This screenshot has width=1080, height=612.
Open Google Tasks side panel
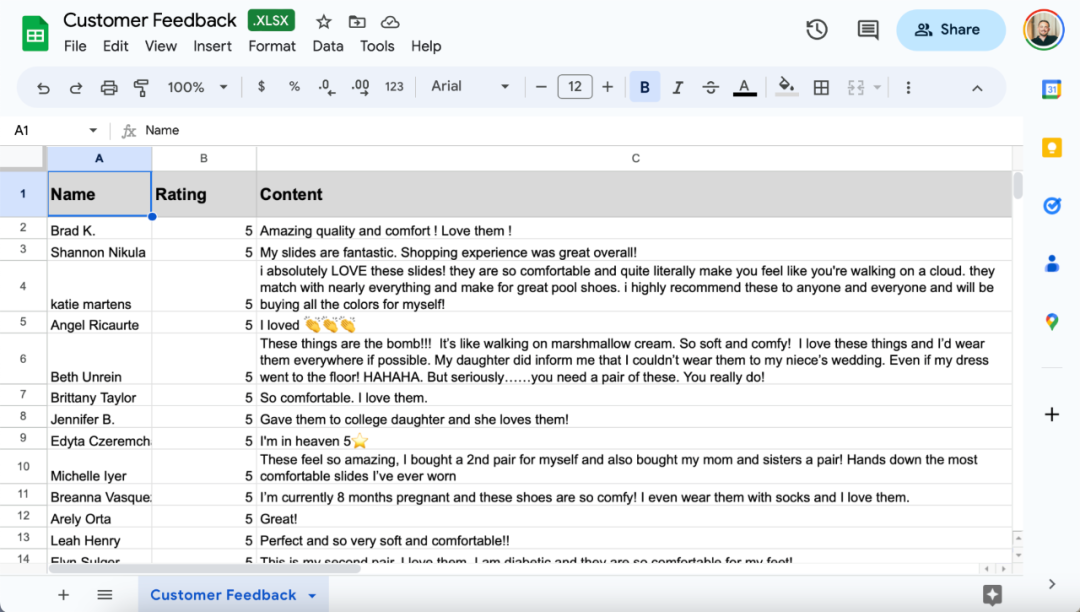1052,205
